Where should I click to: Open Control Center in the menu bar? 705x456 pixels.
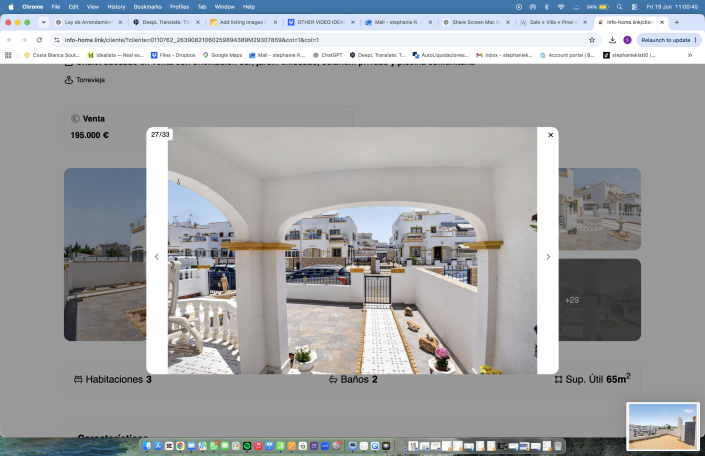pos(634,7)
